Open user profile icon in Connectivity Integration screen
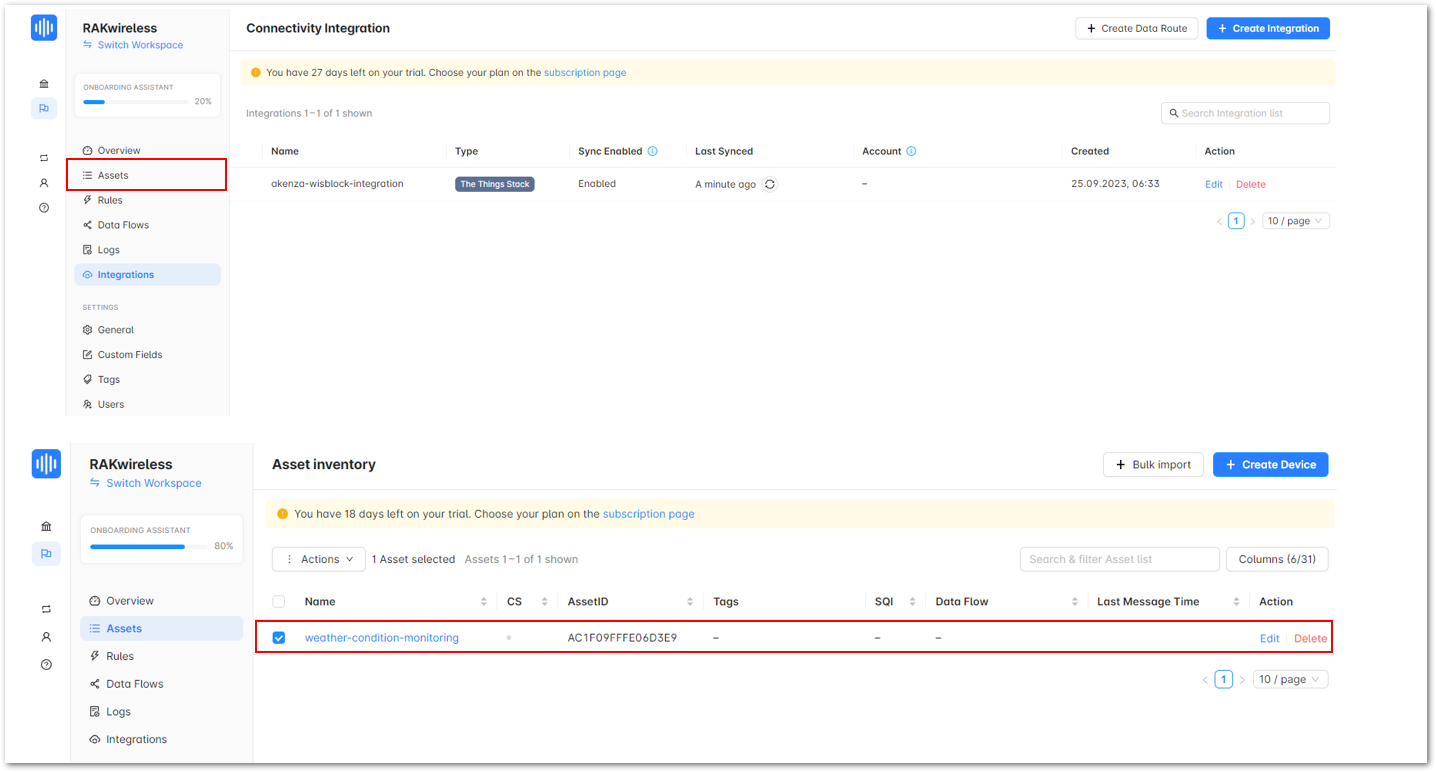This screenshot has height=772, width=1436. coord(44,183)
